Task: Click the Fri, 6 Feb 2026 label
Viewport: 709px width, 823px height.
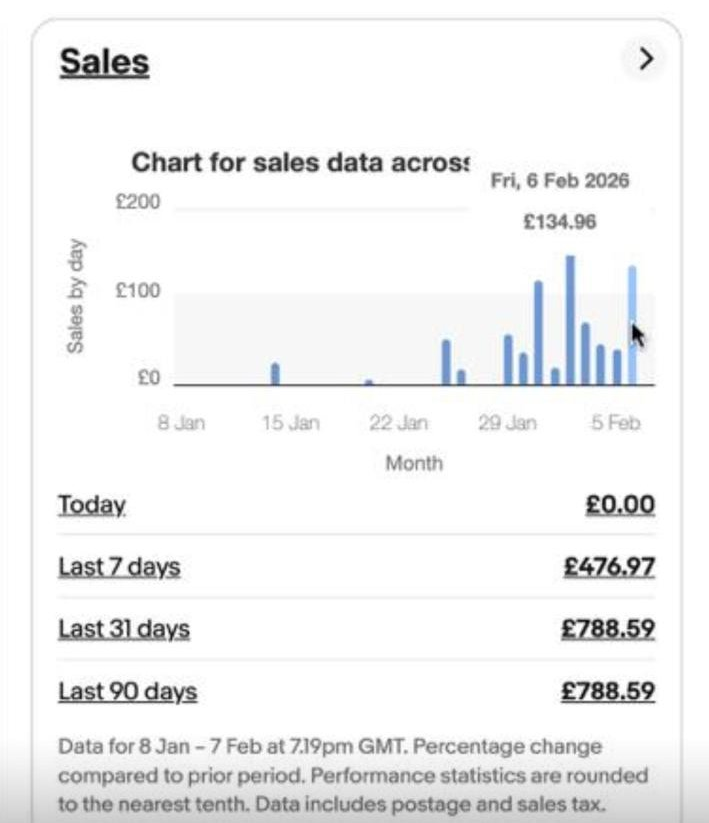Action: click(x=558, y=182)
